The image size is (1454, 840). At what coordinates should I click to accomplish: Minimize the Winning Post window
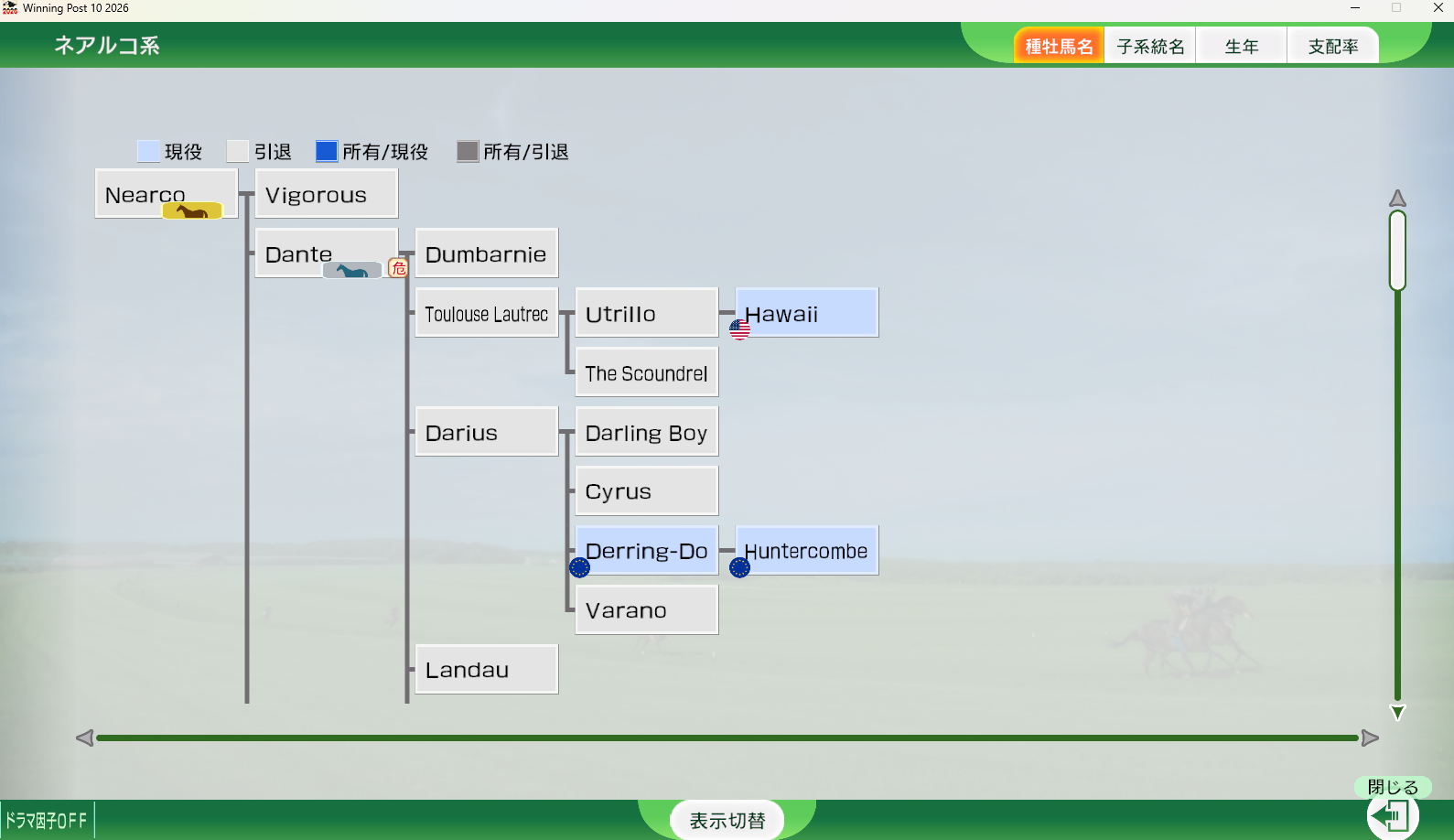(x=1355, y=8)
